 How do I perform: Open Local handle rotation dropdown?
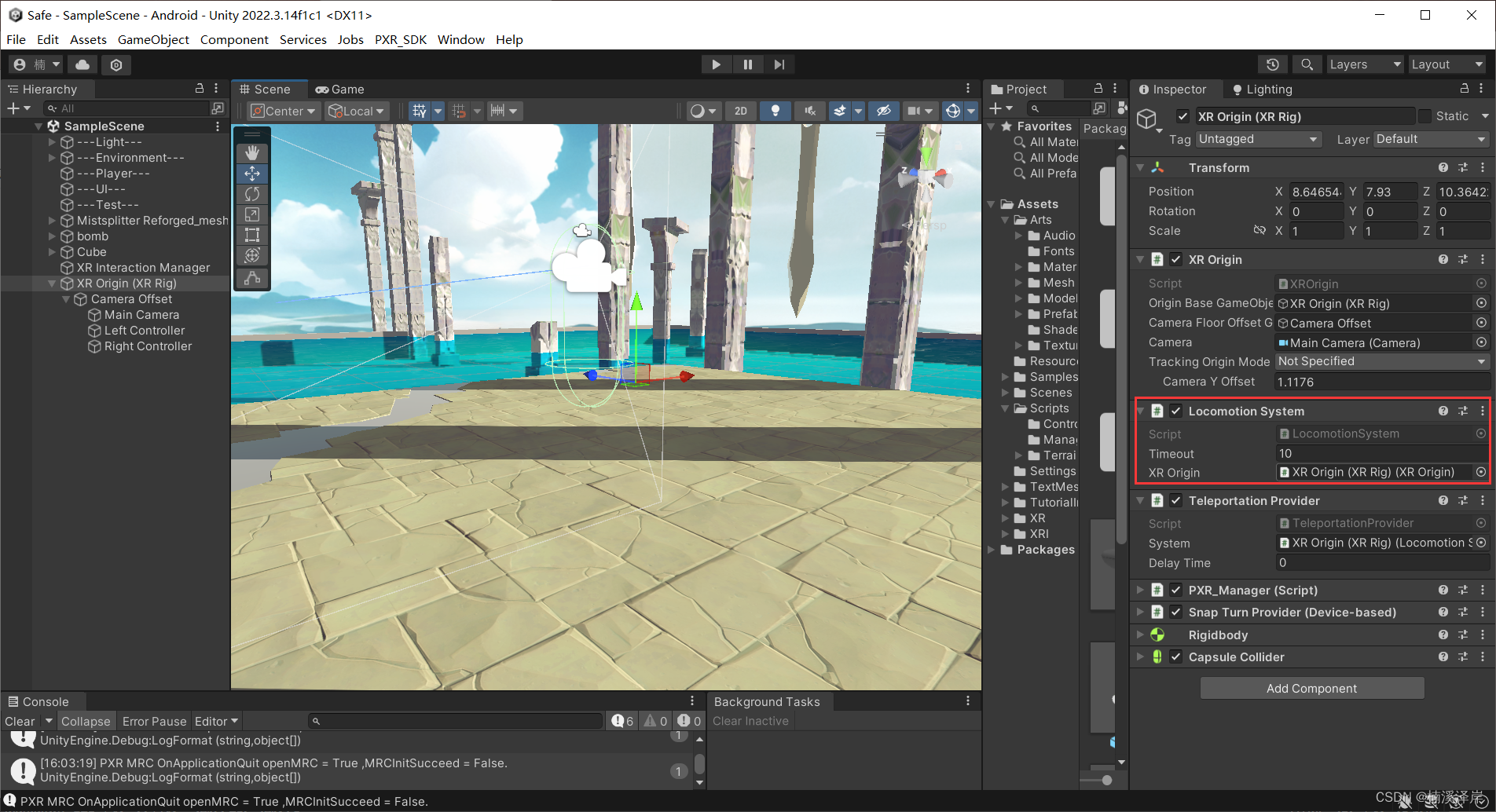tap(357, 111)
